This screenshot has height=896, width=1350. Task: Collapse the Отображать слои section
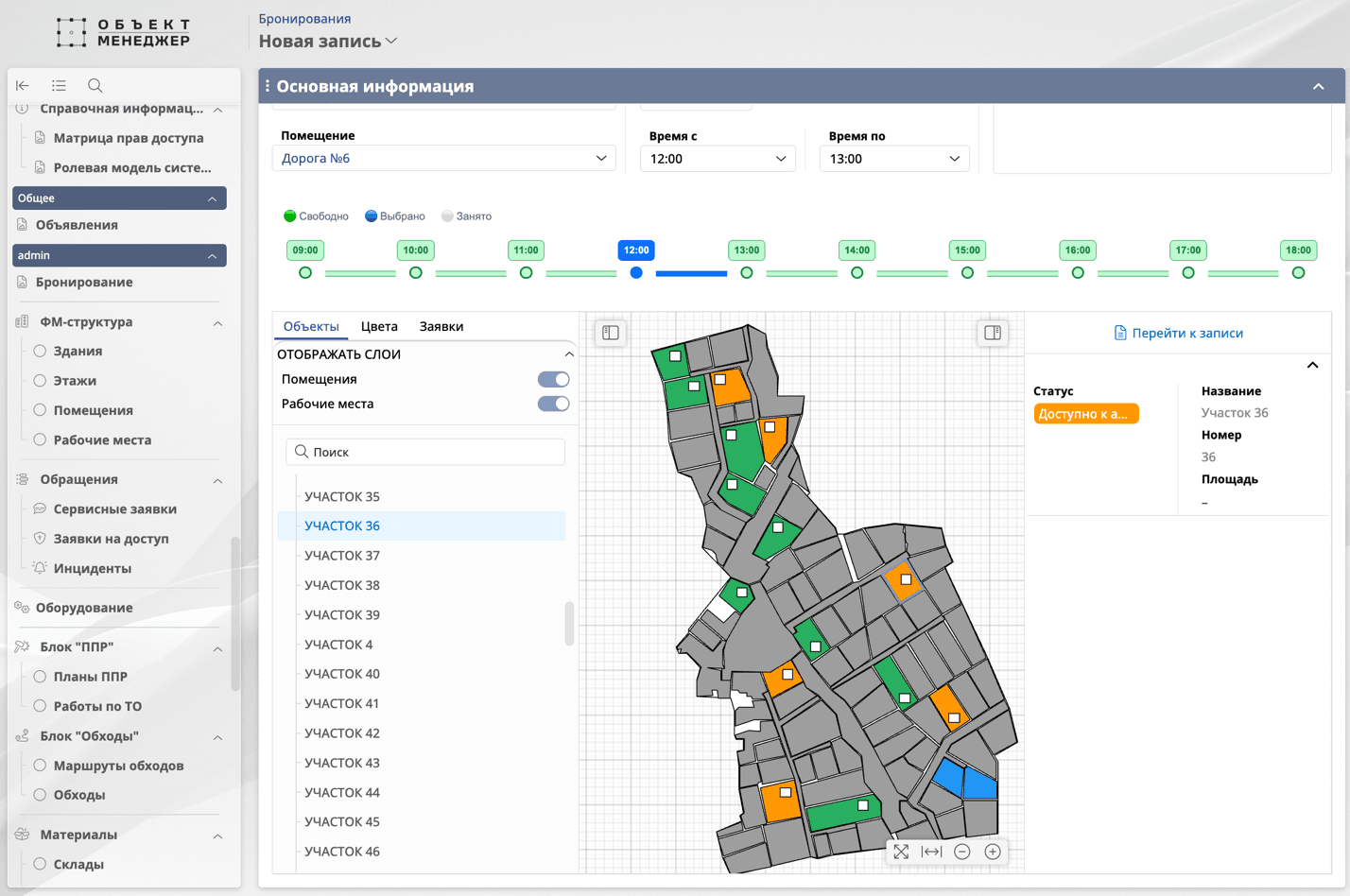point(569,354)
